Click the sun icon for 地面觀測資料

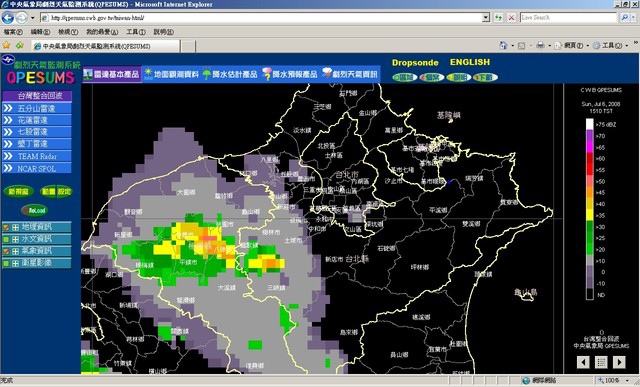tap(148, 73)
